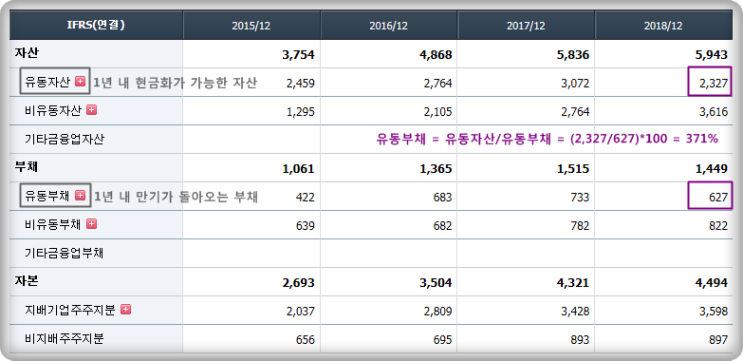Viewport: 743px width, 361px height.
Task: Select 비유동부채 value 822
Action: (x=718, y=226)
